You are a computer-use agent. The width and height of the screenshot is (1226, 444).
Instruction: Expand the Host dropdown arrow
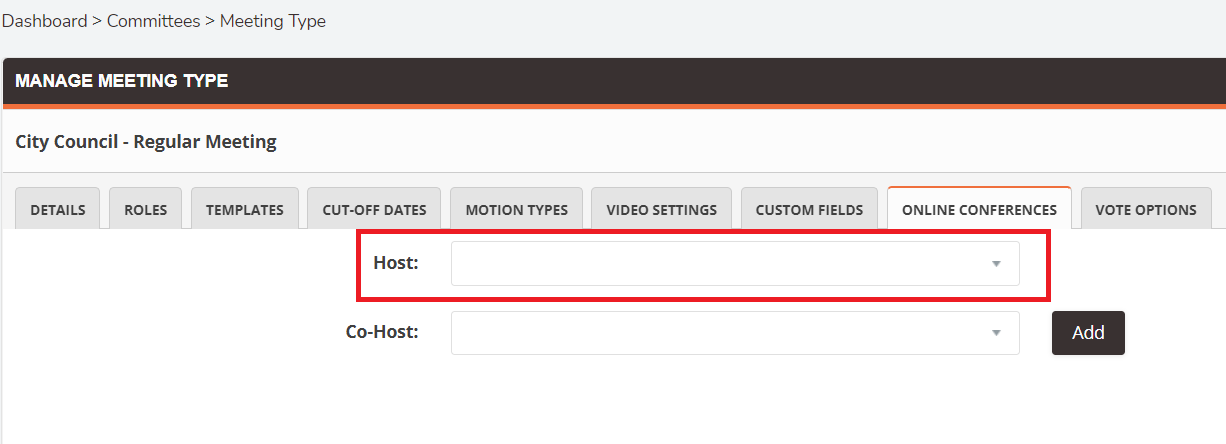click(996, 264)
